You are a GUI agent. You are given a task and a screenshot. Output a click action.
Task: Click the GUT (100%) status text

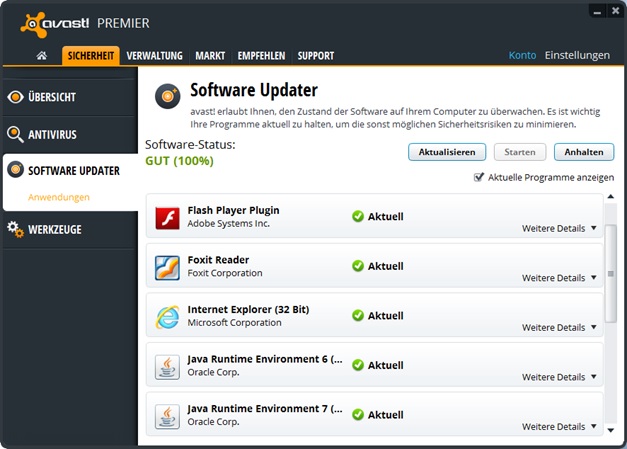(179, 161)
